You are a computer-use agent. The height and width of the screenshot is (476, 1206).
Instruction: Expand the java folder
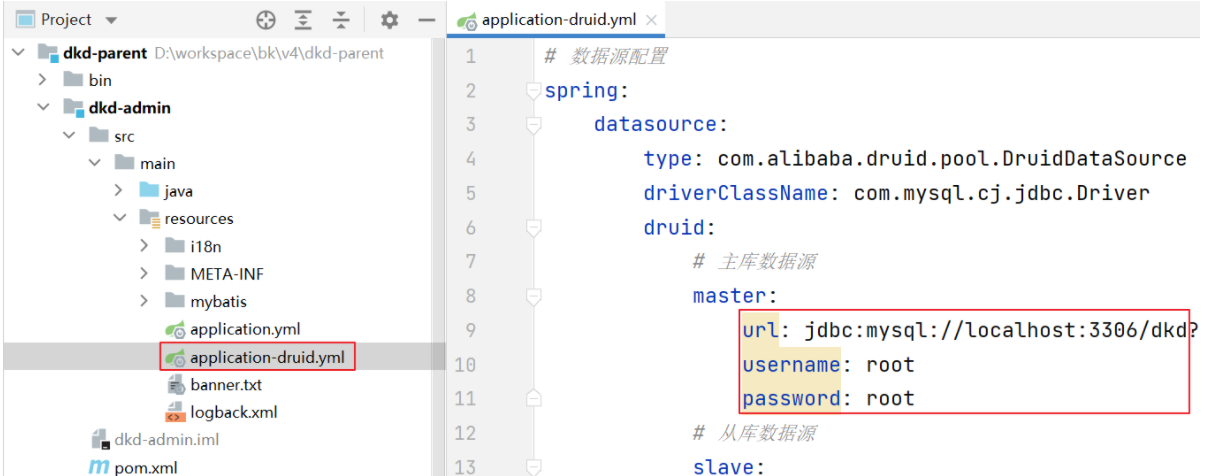[119, 191]
